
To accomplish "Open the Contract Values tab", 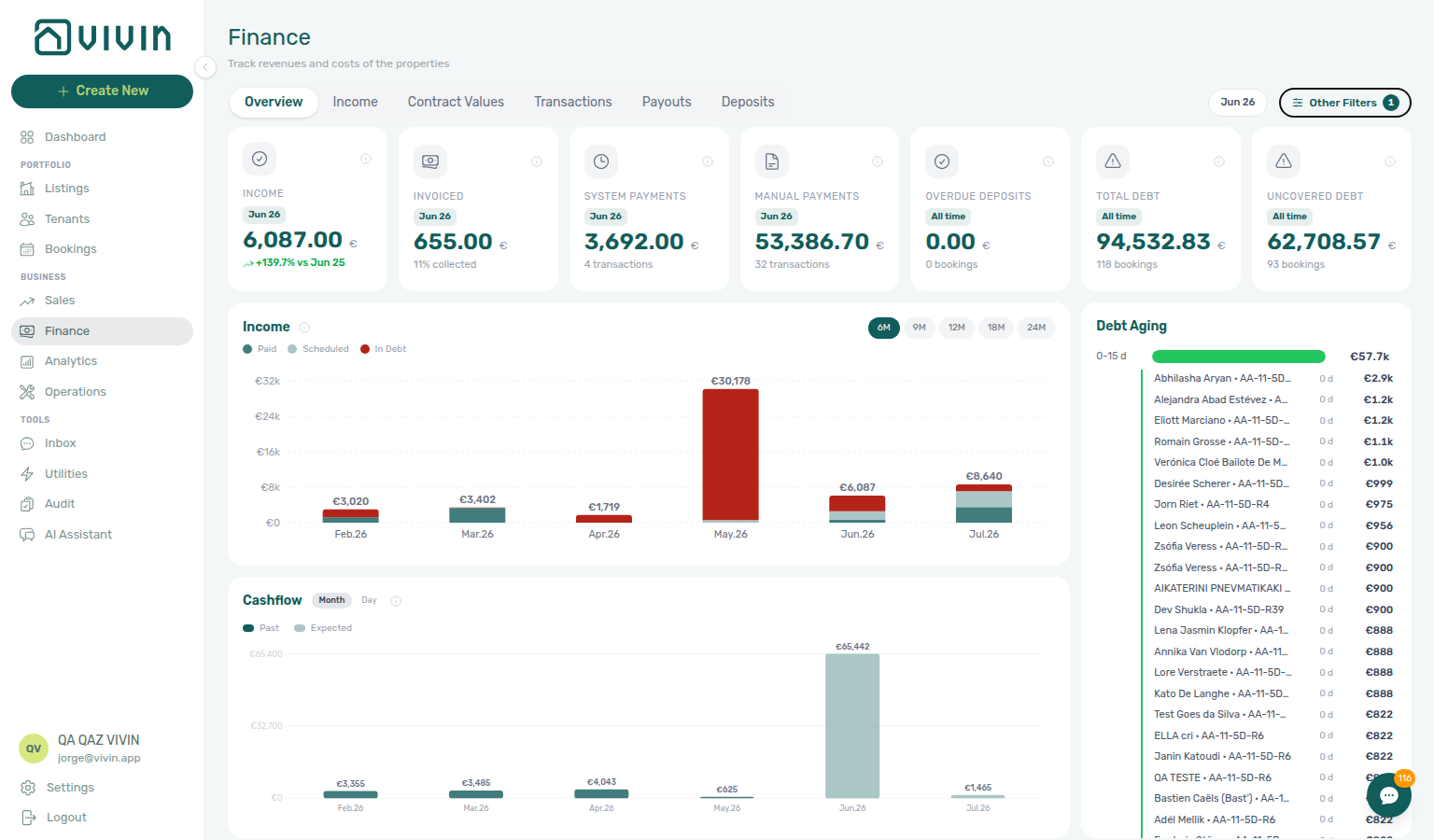I will tap(456, 102).
